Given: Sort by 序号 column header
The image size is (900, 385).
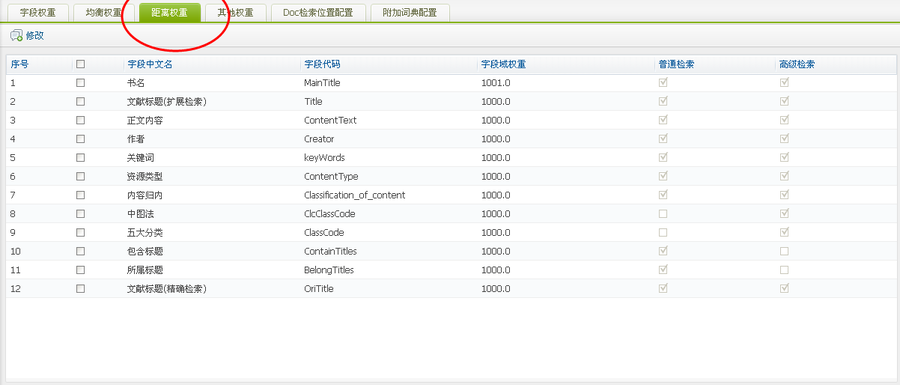Looking at the screenshot, I should click(x=20, y=64).
